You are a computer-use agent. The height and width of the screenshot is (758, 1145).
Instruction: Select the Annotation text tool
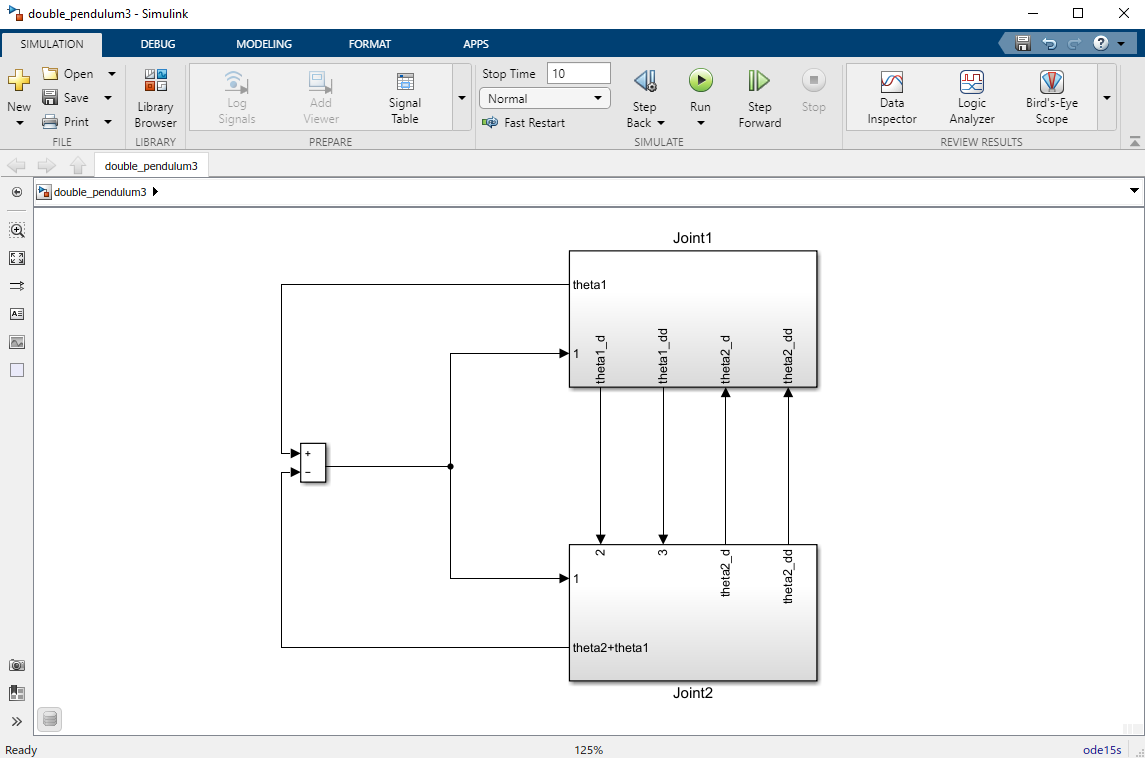(x=17, y=314)
